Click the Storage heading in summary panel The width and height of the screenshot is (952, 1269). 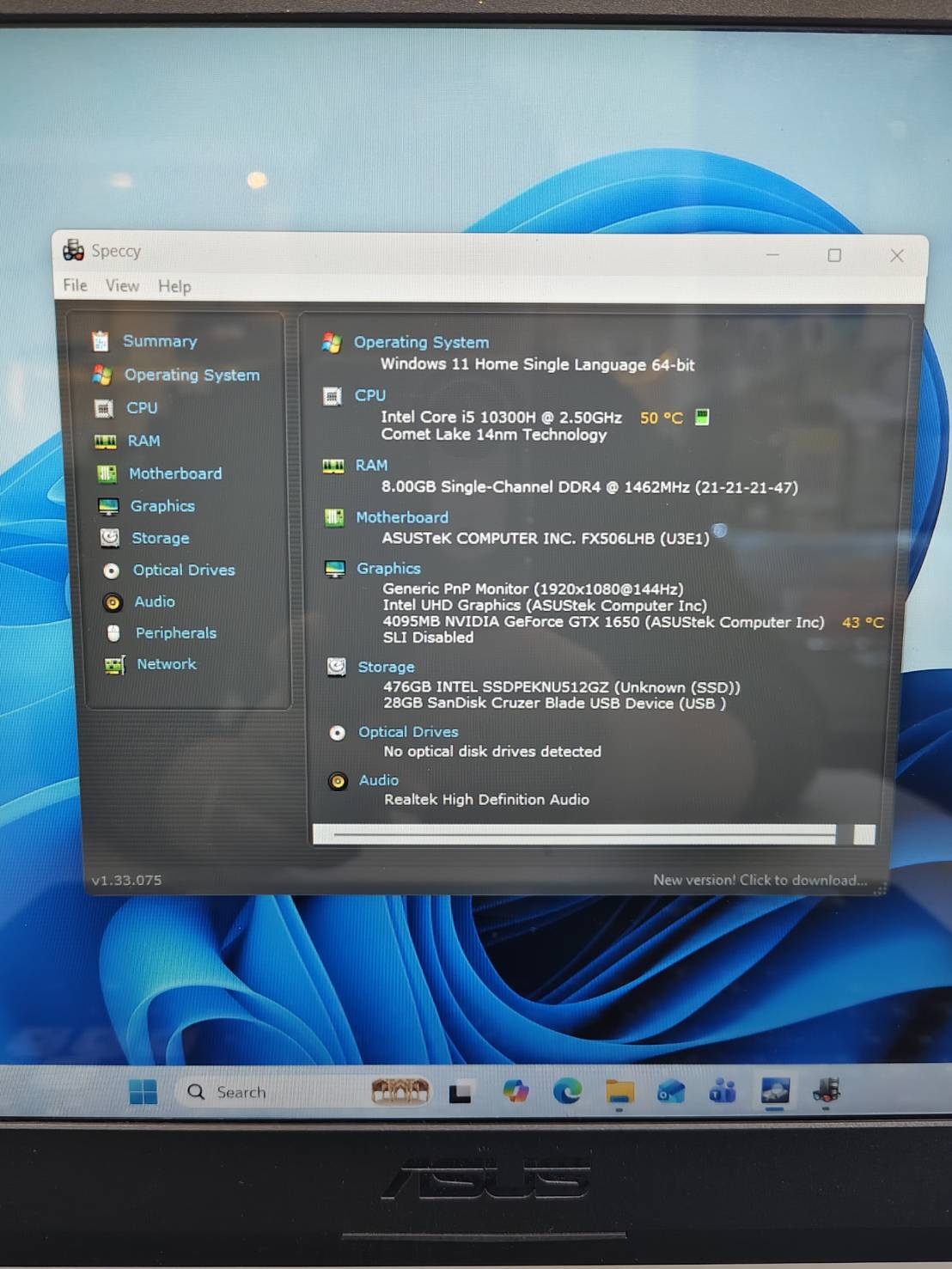[386, 667]
